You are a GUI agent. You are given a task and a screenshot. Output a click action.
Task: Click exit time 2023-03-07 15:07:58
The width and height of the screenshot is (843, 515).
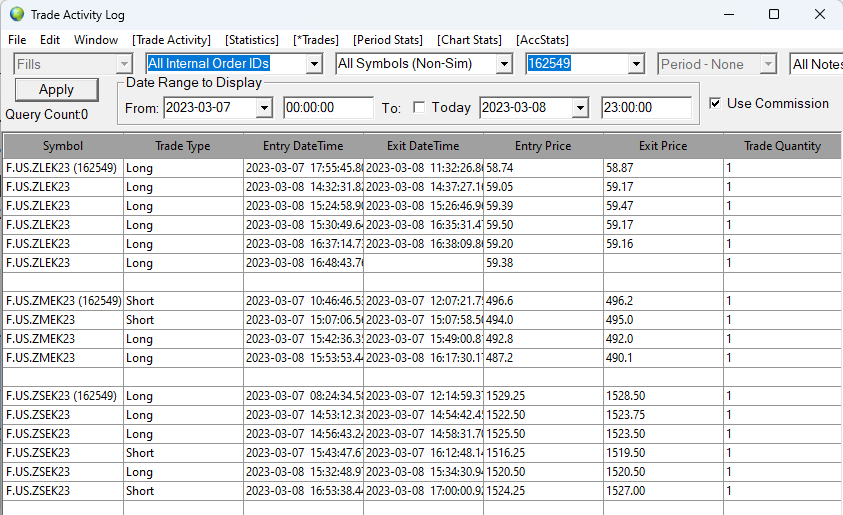tap(424, 319)
